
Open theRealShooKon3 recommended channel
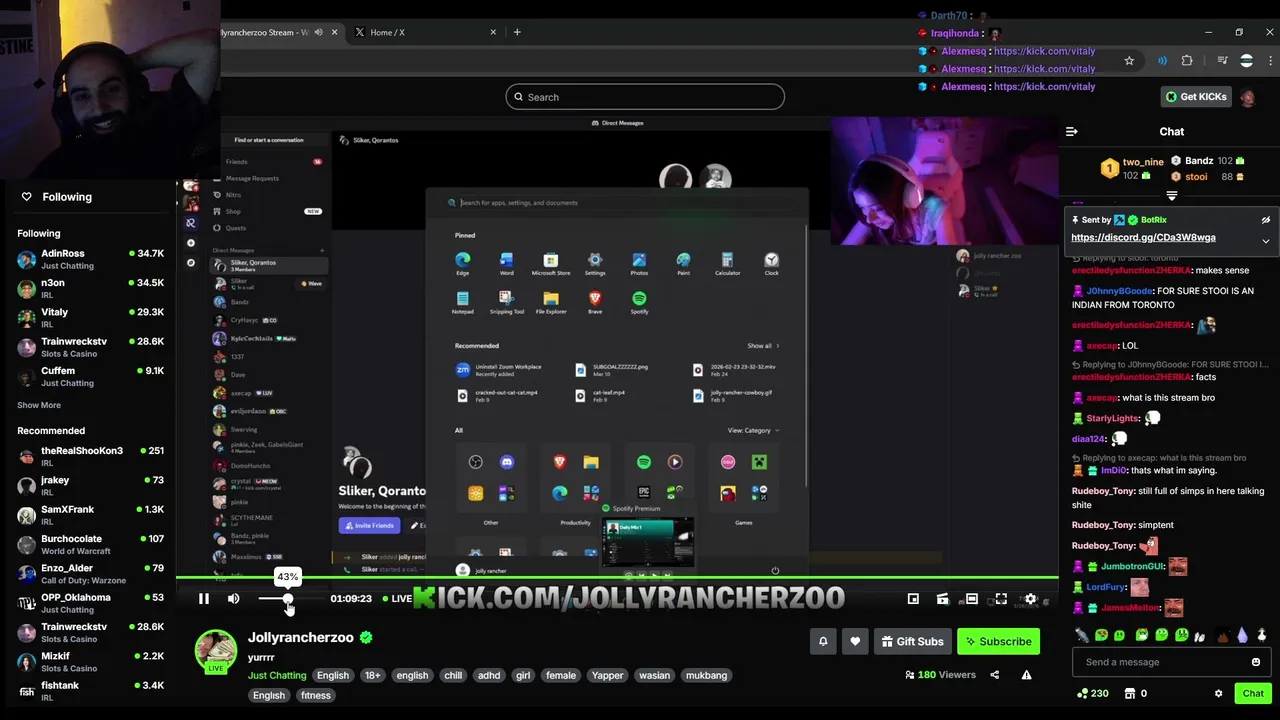90,456
